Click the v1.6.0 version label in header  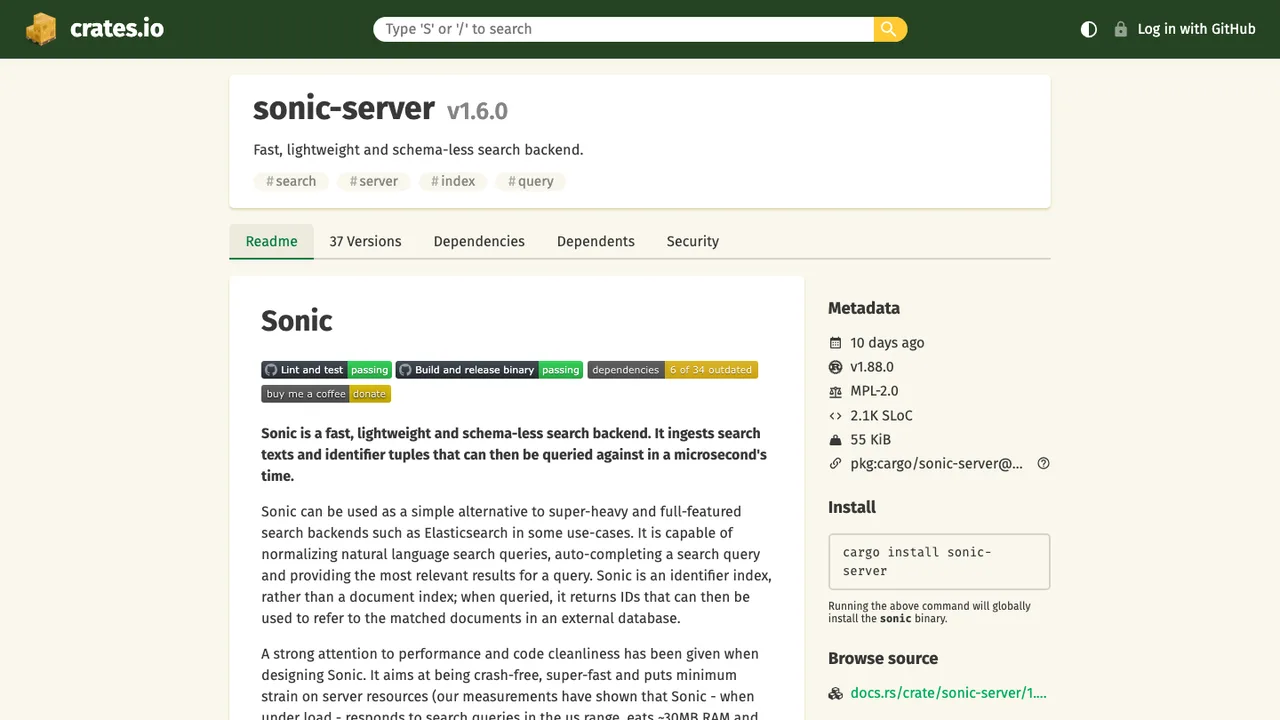pyautogui.click(x=477, y=111)
